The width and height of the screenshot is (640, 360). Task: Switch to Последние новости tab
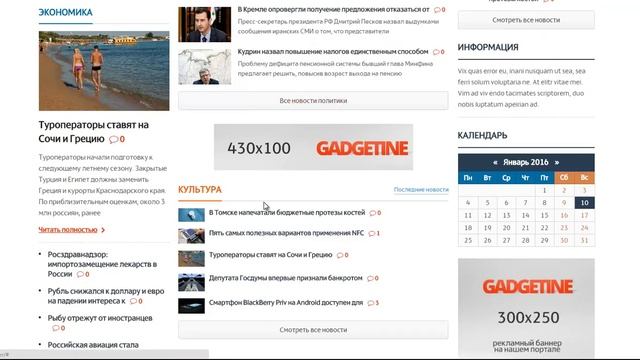(421, 189)
